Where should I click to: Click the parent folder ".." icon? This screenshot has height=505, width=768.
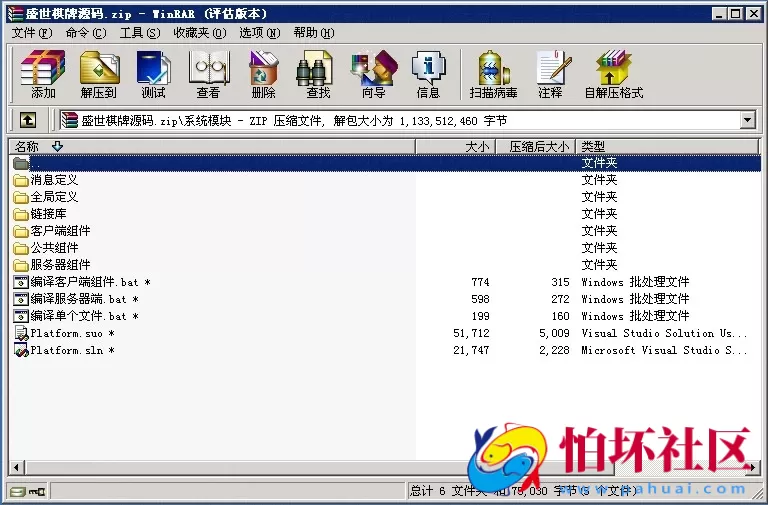21,163
